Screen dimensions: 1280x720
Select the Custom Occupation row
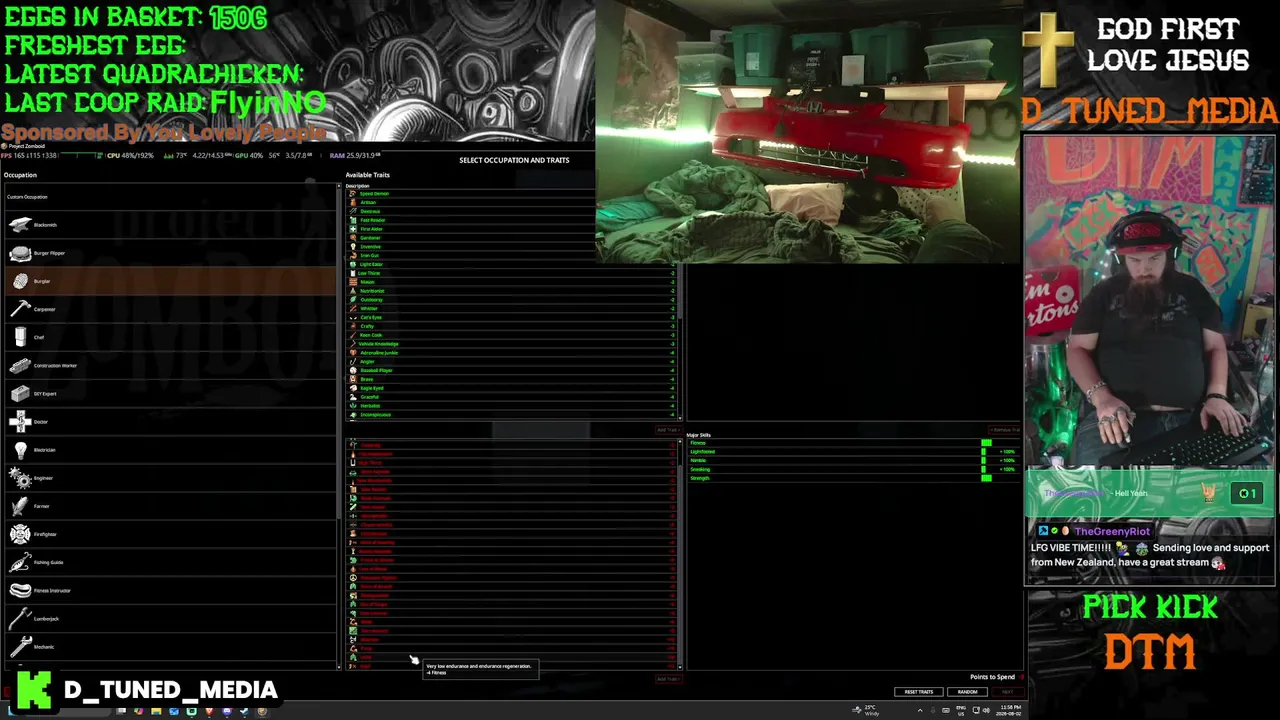tap(172, 197)
